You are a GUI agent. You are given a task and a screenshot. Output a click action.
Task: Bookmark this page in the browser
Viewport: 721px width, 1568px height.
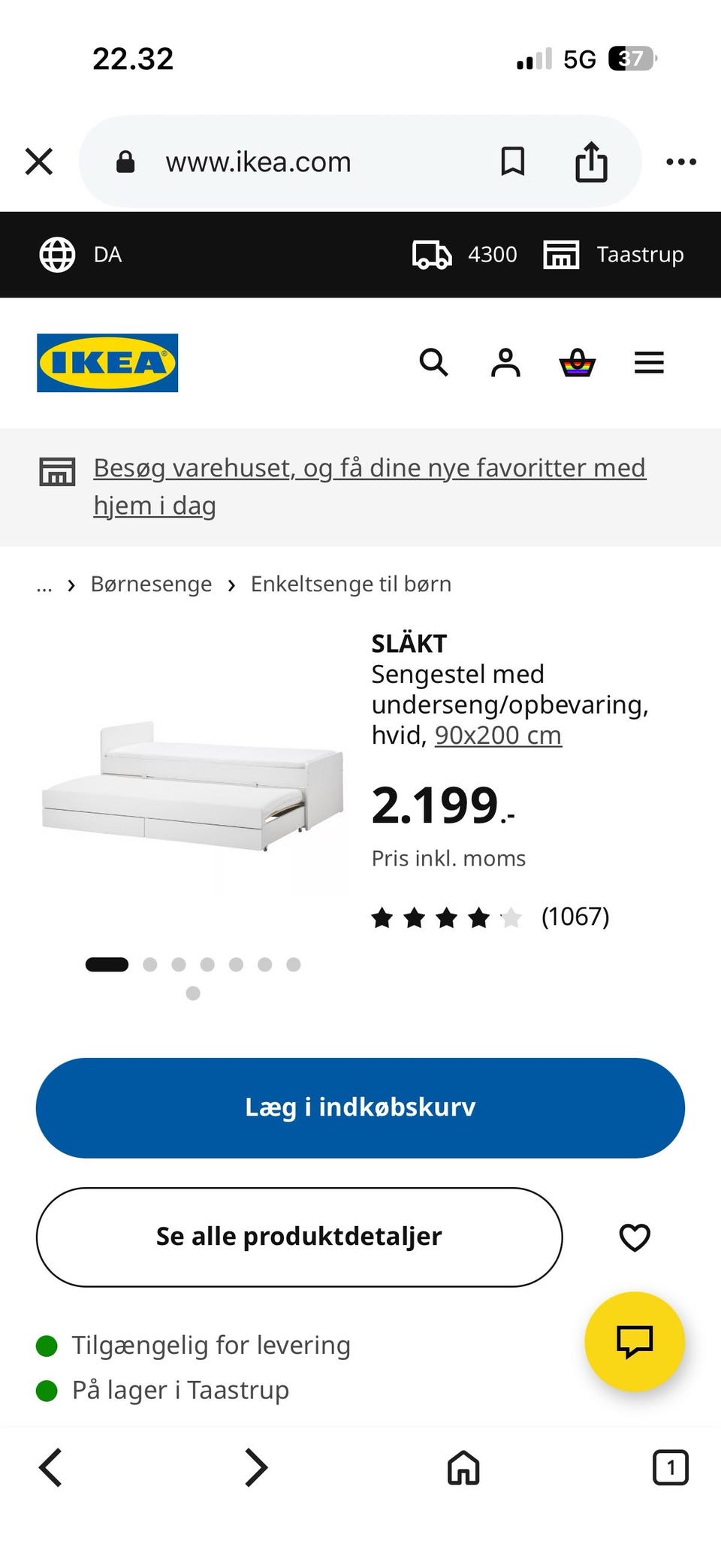[x=513, y=162]
